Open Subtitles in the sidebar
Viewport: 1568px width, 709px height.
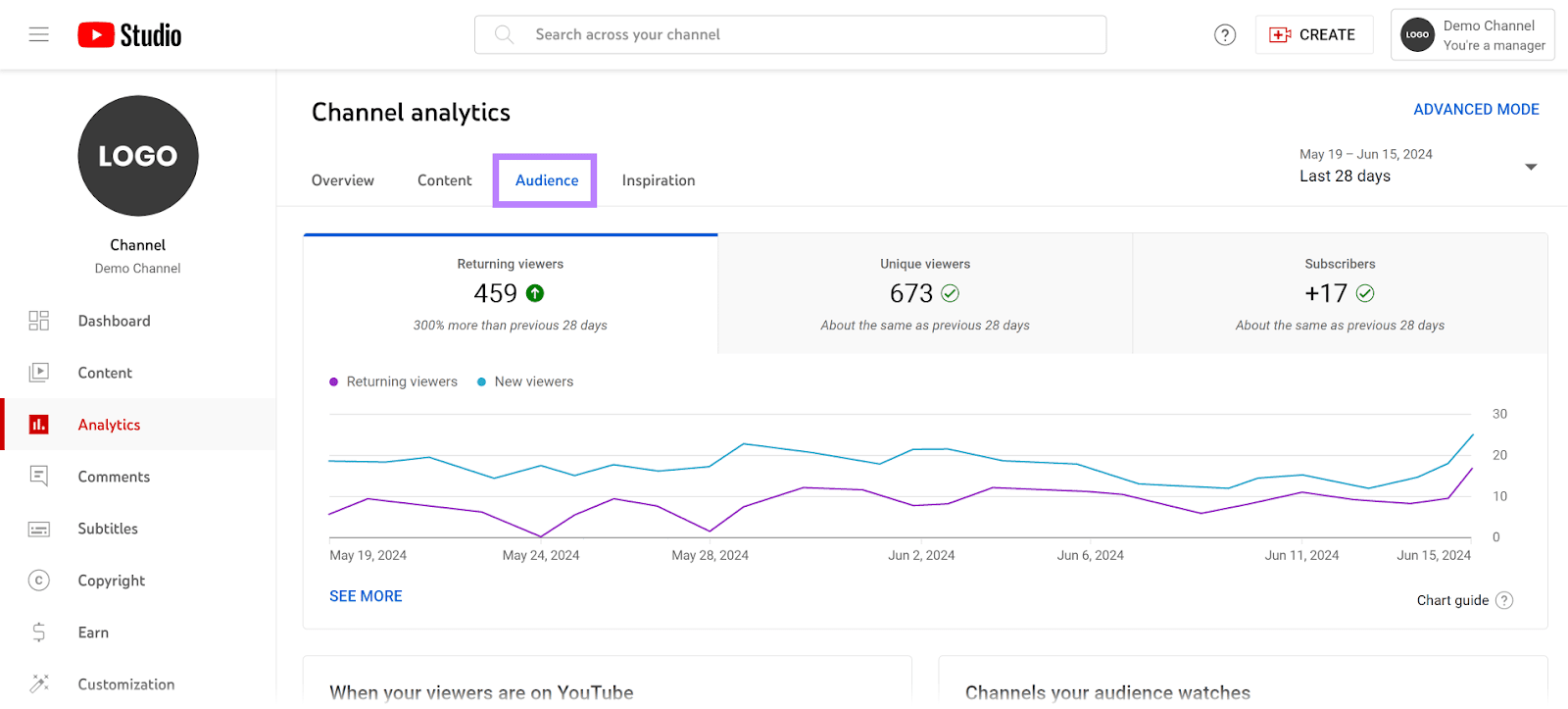[x=108, y=529]
